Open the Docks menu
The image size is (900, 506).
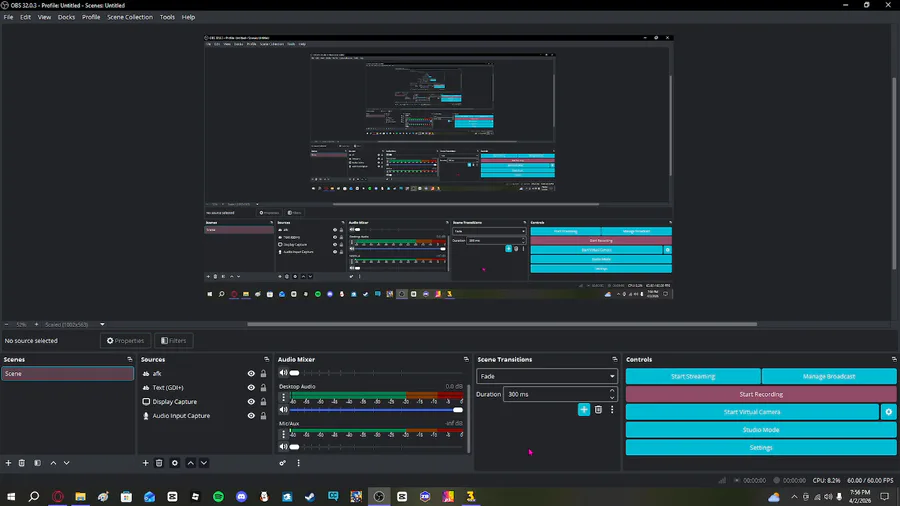tap(66, 17)
